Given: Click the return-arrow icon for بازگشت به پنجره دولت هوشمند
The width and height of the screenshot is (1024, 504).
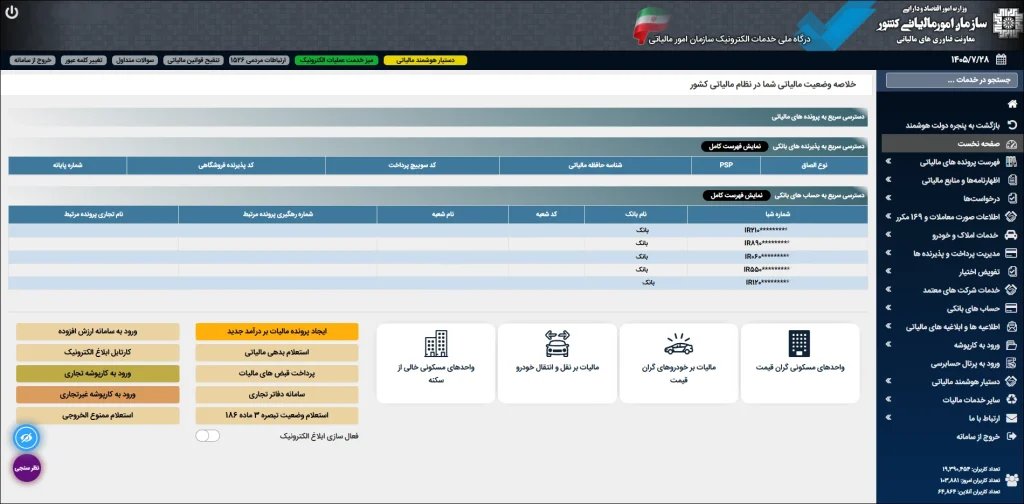Looking at the screenshot, I should (1012, 124).
